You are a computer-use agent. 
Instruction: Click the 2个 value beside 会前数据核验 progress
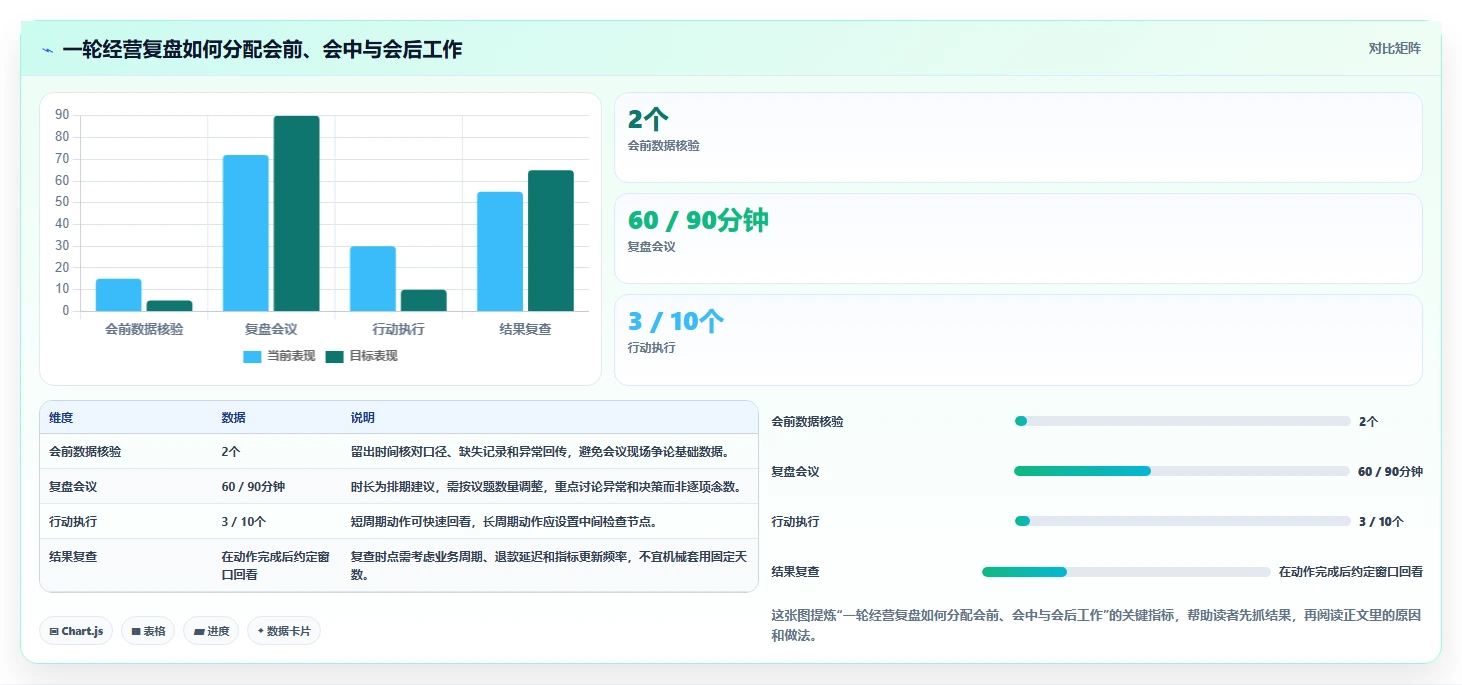click(1368, 422)
